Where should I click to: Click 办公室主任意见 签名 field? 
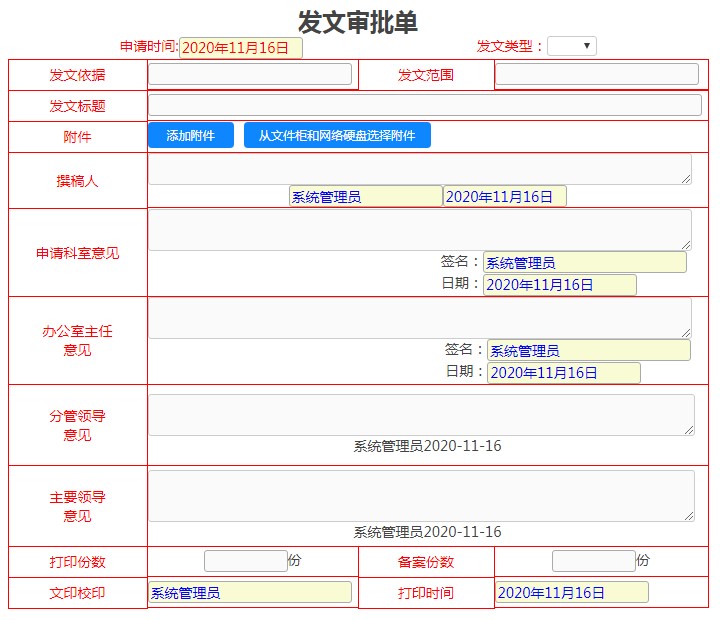589,350
